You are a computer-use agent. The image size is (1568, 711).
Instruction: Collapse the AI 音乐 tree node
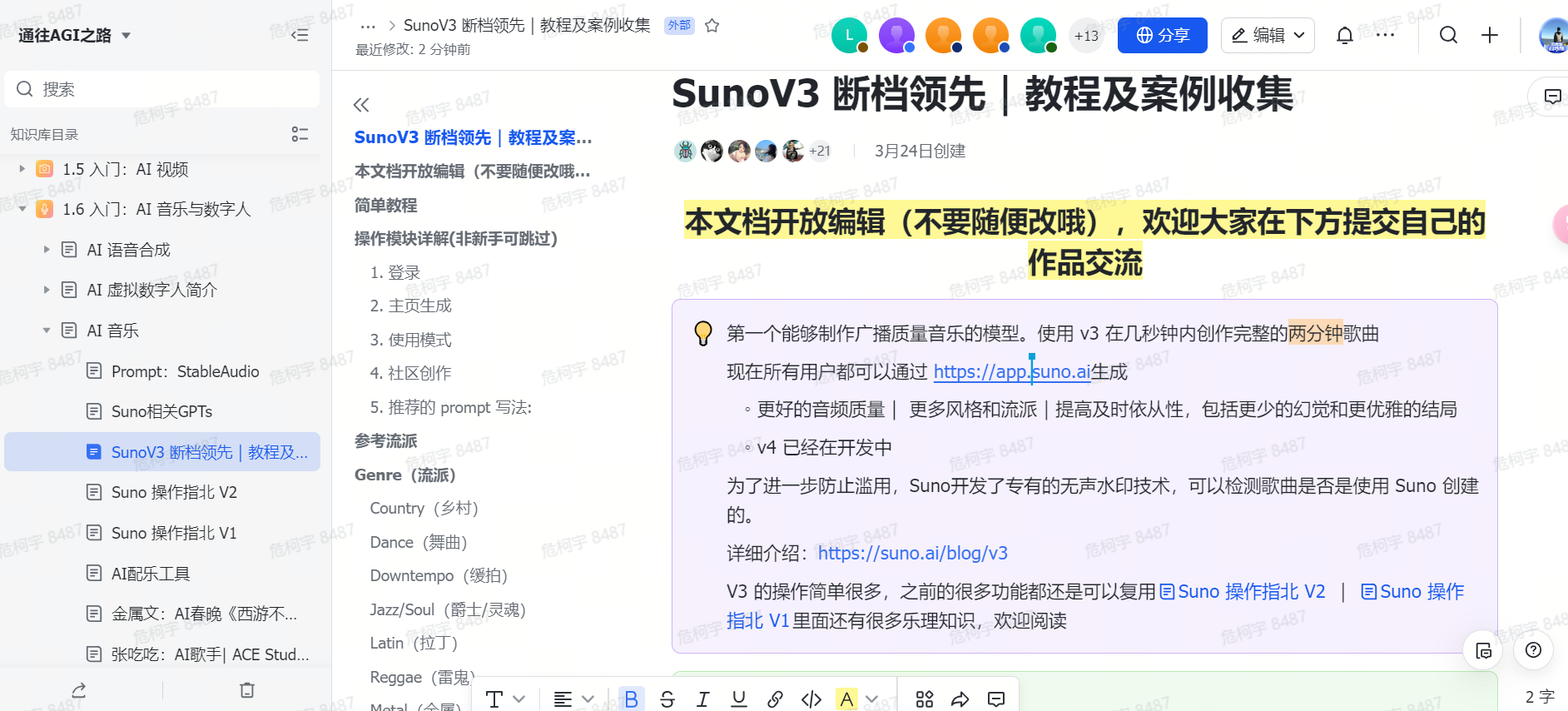(x=47, y=331)
